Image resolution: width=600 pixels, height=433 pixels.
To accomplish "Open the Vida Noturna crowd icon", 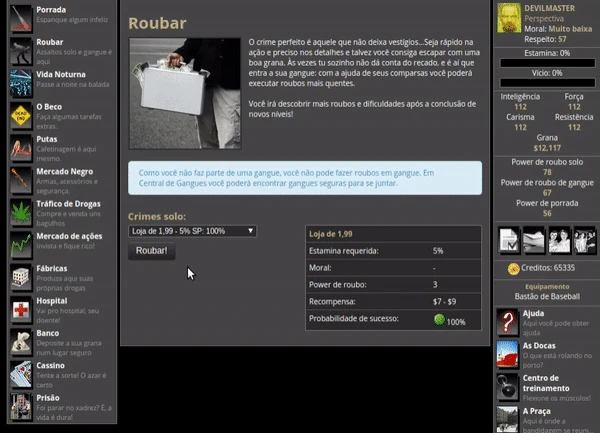I will tap(21, 83).
